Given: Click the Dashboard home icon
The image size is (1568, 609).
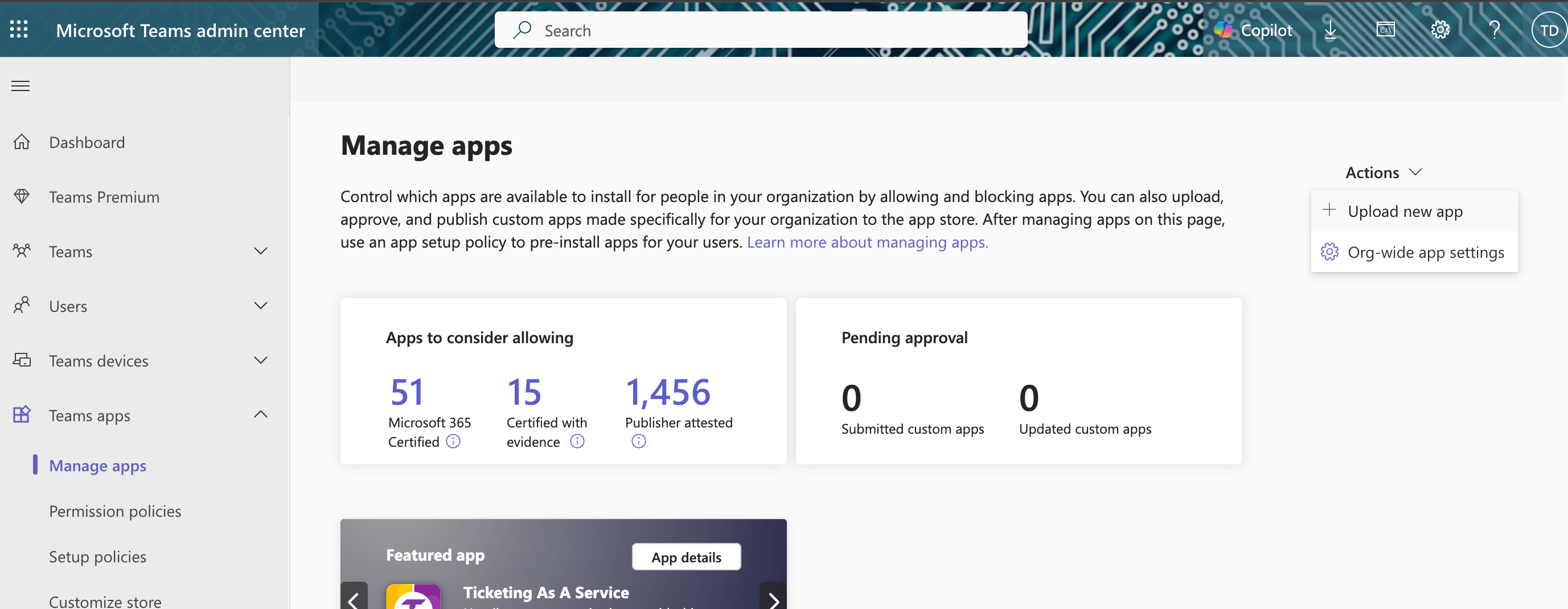Looking at the screenshot, I should pos(22,142).
